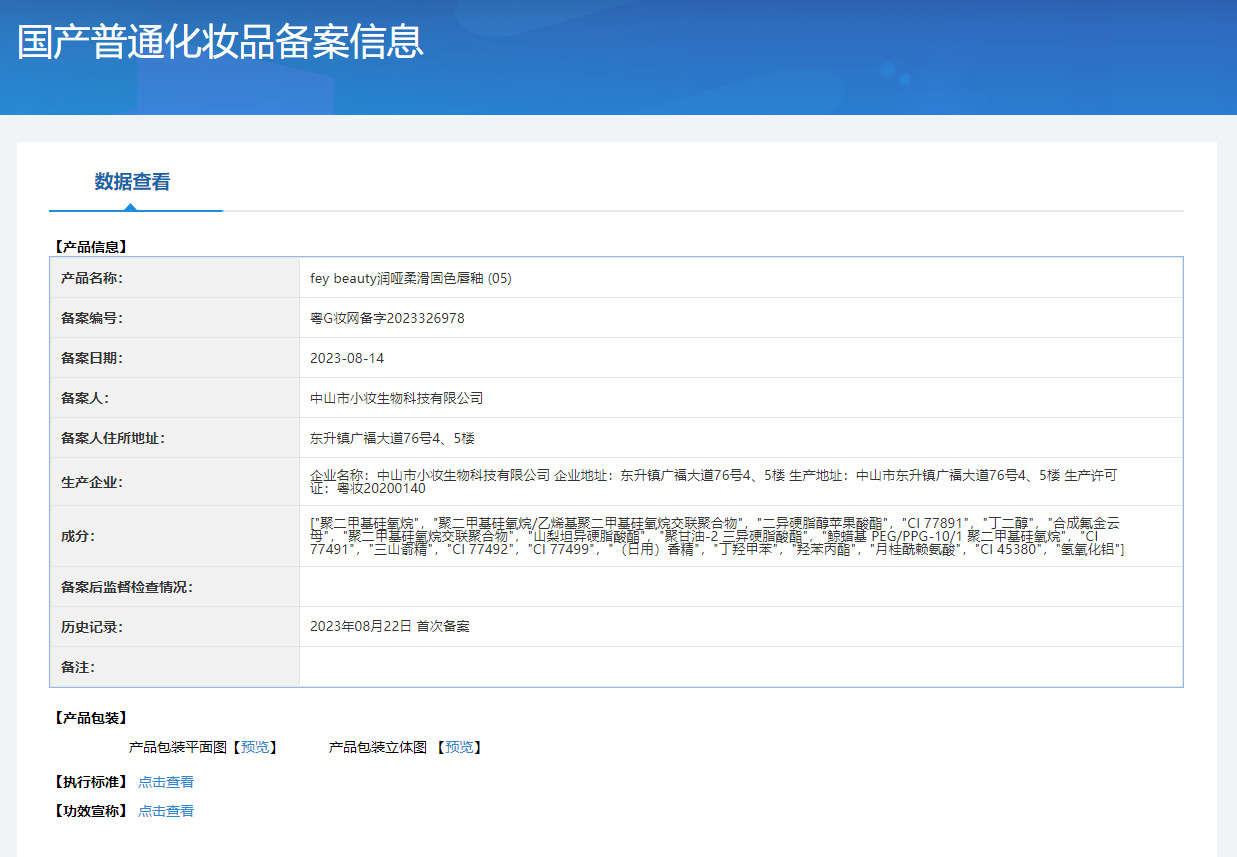The height and width of the screenshot is (857, 1237).
Task: Preview the 产品包装平面图 image
Action: coord(257,747)
